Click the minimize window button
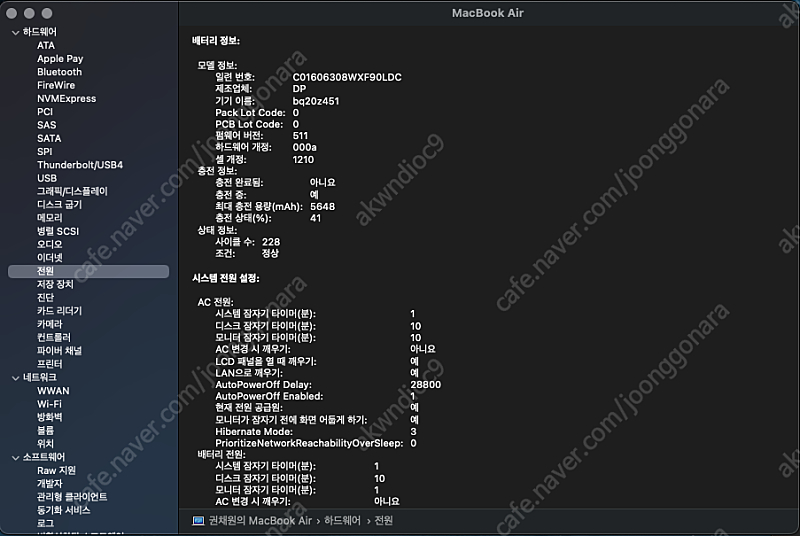The width and height of the screenshot is (800, 536). pos(29,13)
